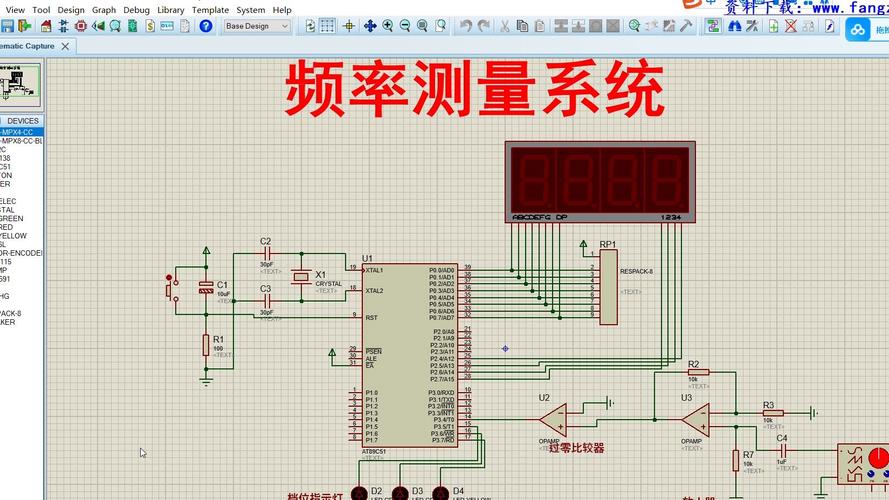Open the Base Design variant dropdown
This screenshot has height=500, width=889.
click(x=257, y=26)
